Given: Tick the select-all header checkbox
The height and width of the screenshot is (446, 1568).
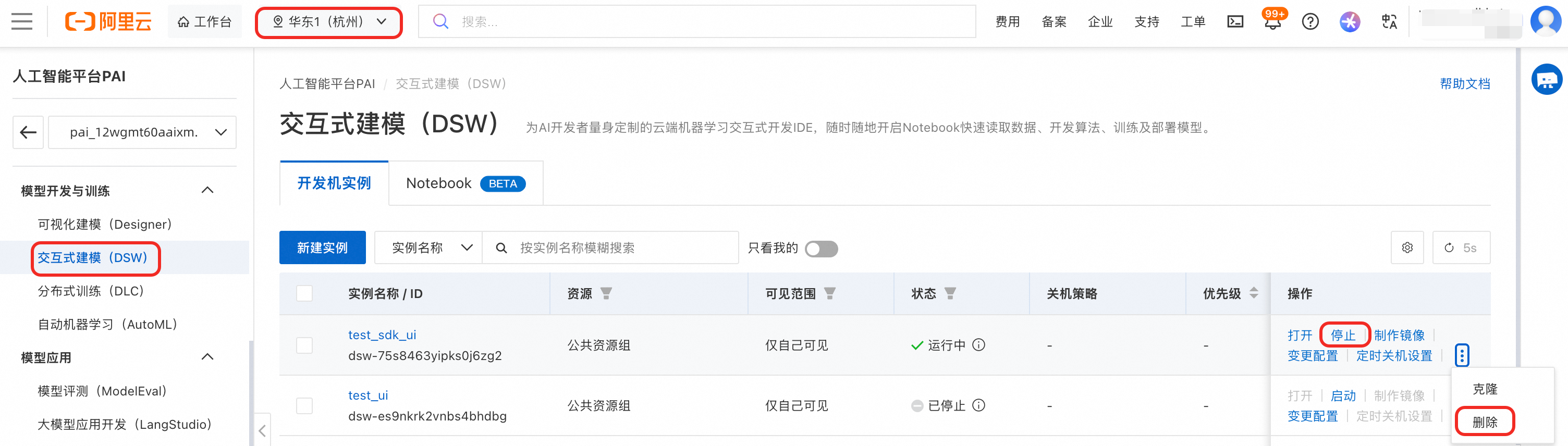Looking at the screenshot, I should coord(304,293).
